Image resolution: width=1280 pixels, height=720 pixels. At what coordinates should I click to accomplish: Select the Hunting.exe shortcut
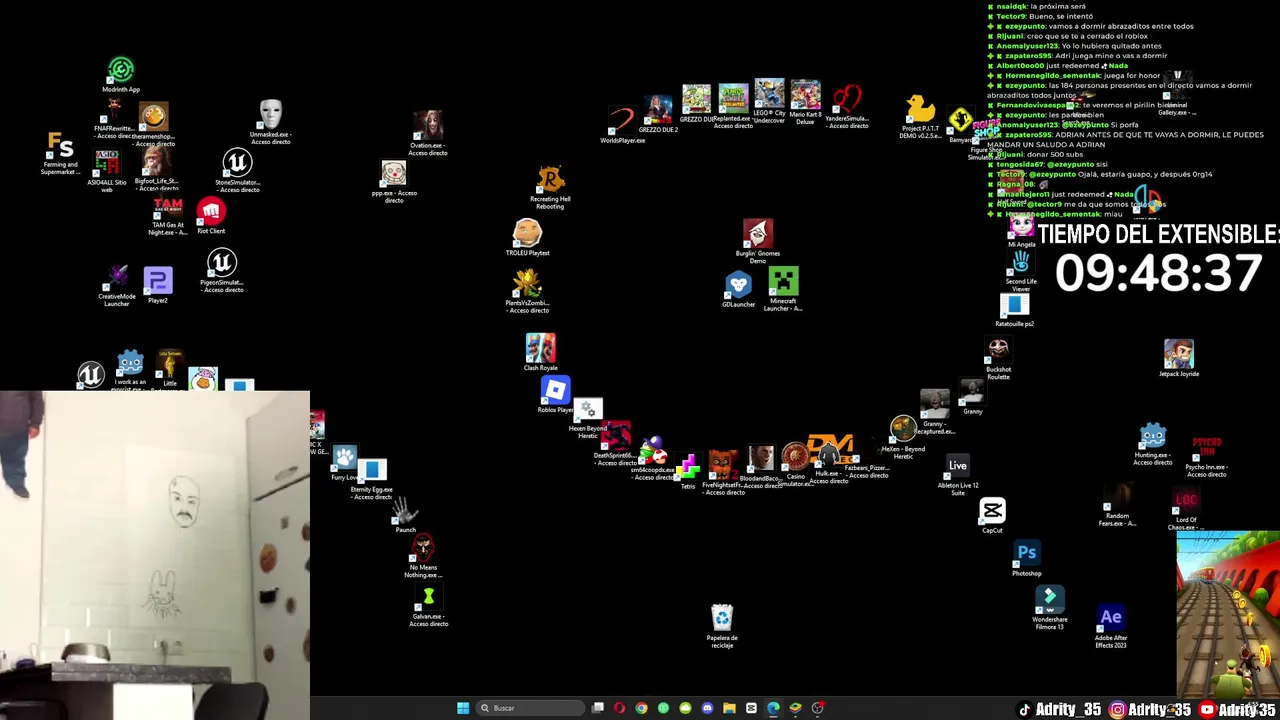1152,445
